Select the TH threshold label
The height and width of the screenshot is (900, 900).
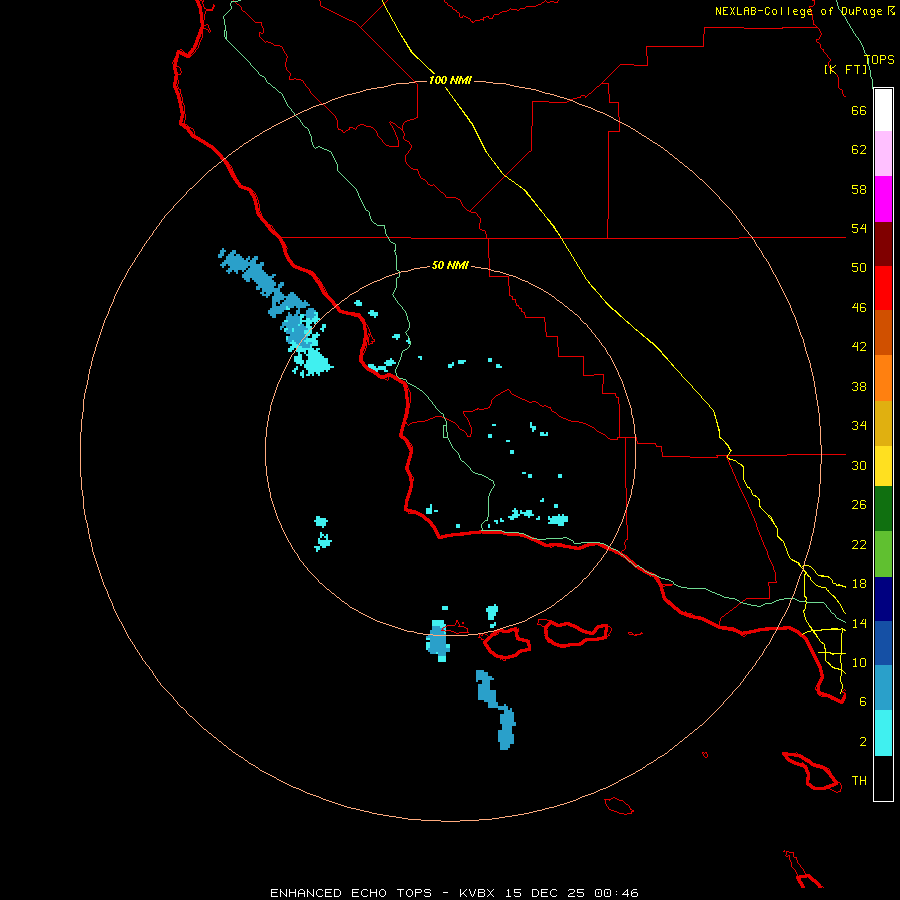pyautogui.click(x=859, y=781)
